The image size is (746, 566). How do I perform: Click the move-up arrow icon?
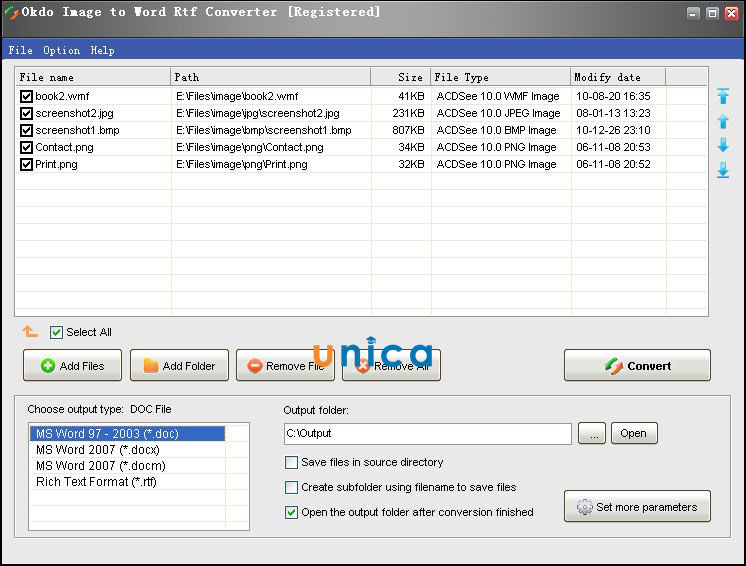click(723, 122)
